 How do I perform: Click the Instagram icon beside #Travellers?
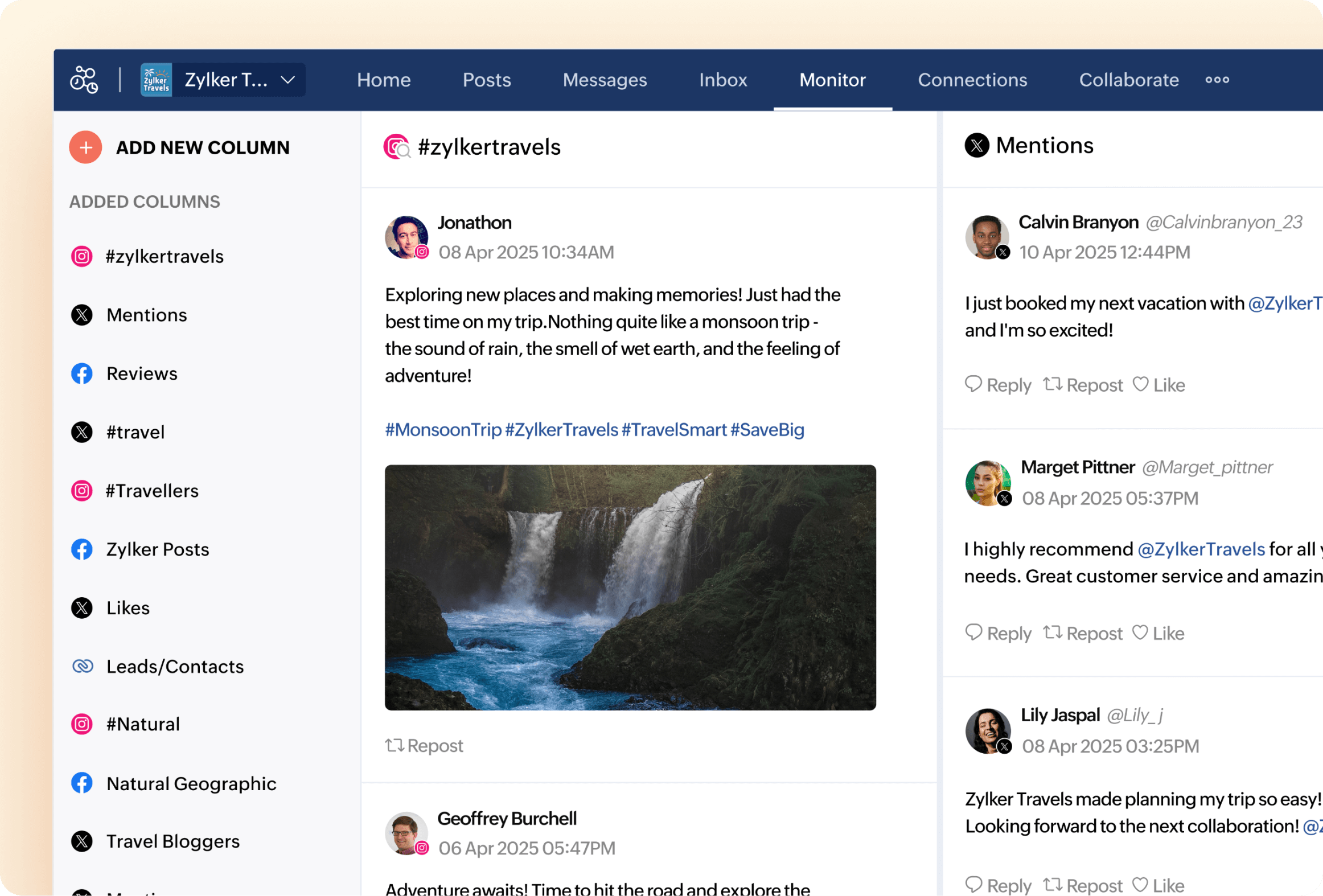82,491
